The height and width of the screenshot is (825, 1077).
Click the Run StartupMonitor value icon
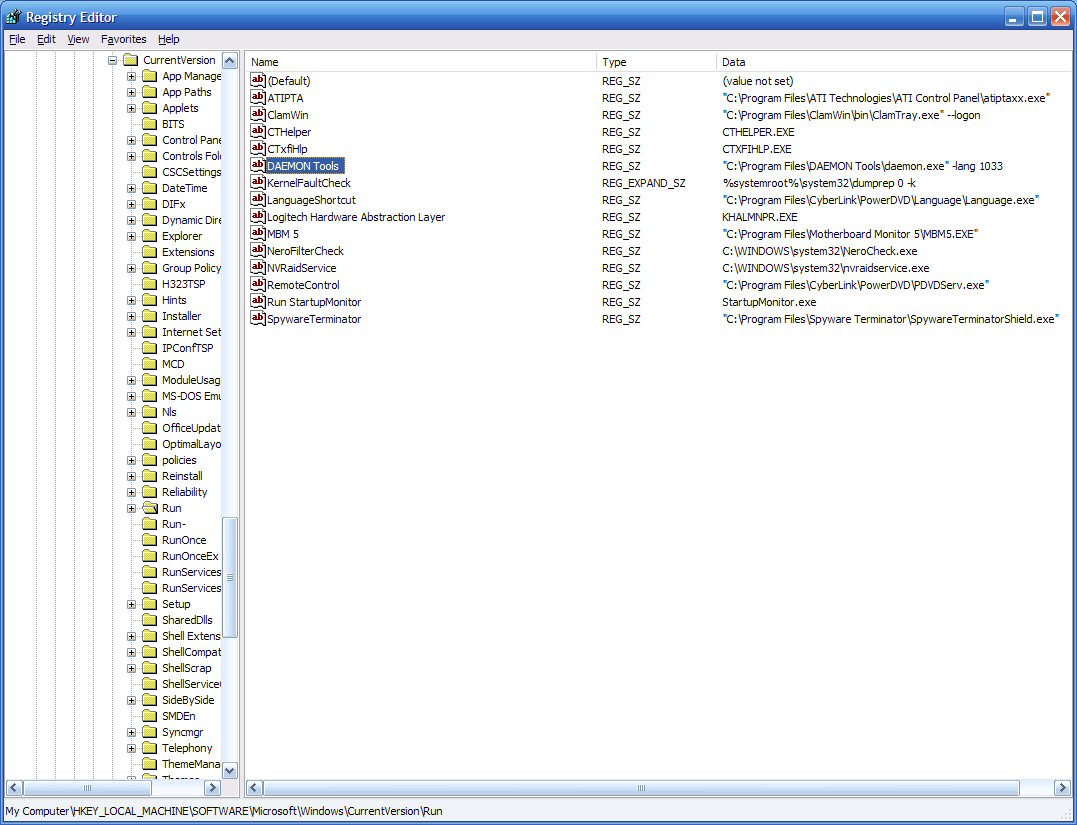click(x=258, y=302)
